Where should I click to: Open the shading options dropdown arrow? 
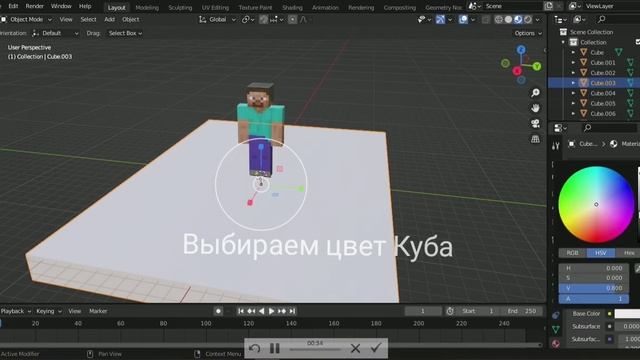coord(538,19)
